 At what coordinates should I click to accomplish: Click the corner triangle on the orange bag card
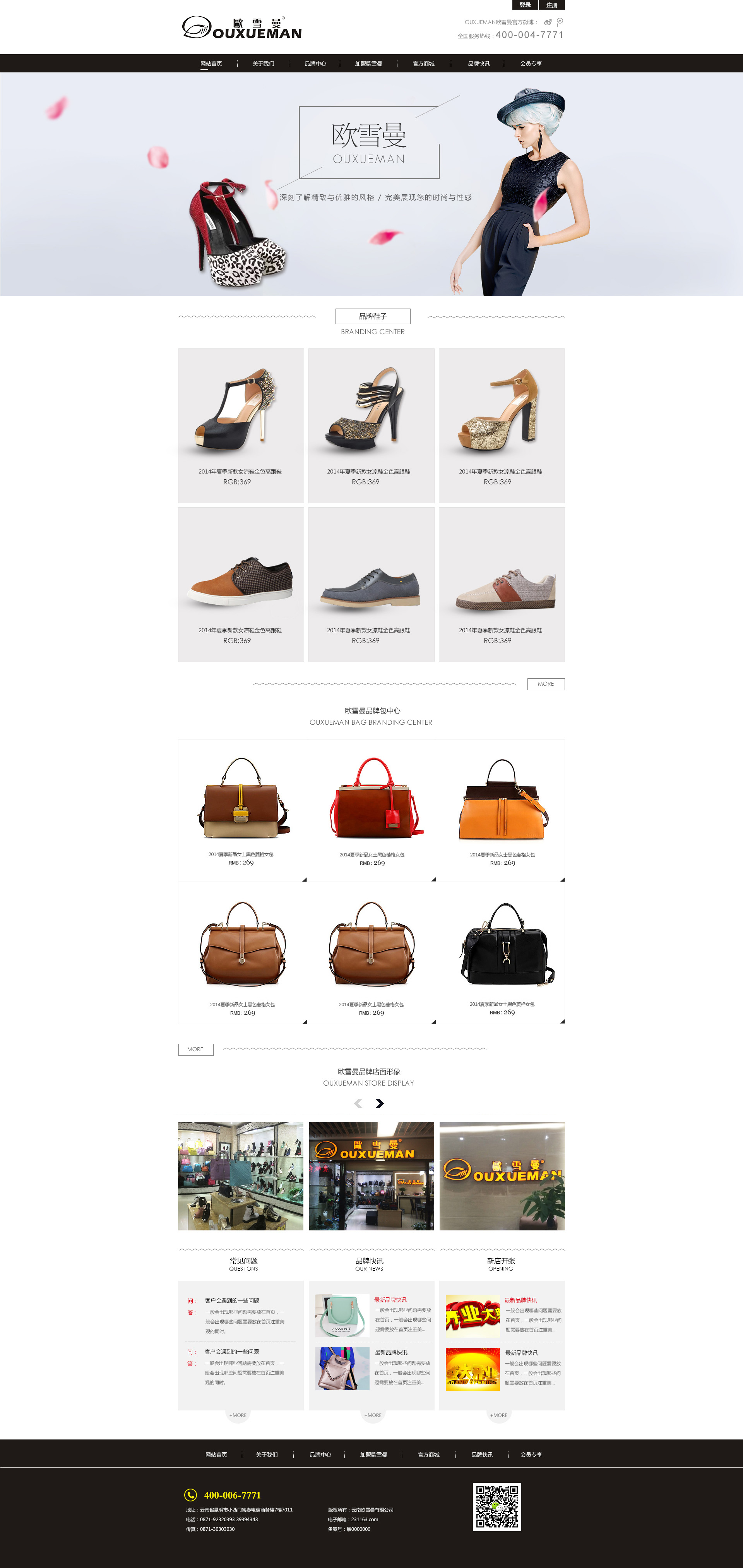click(562, 879)
